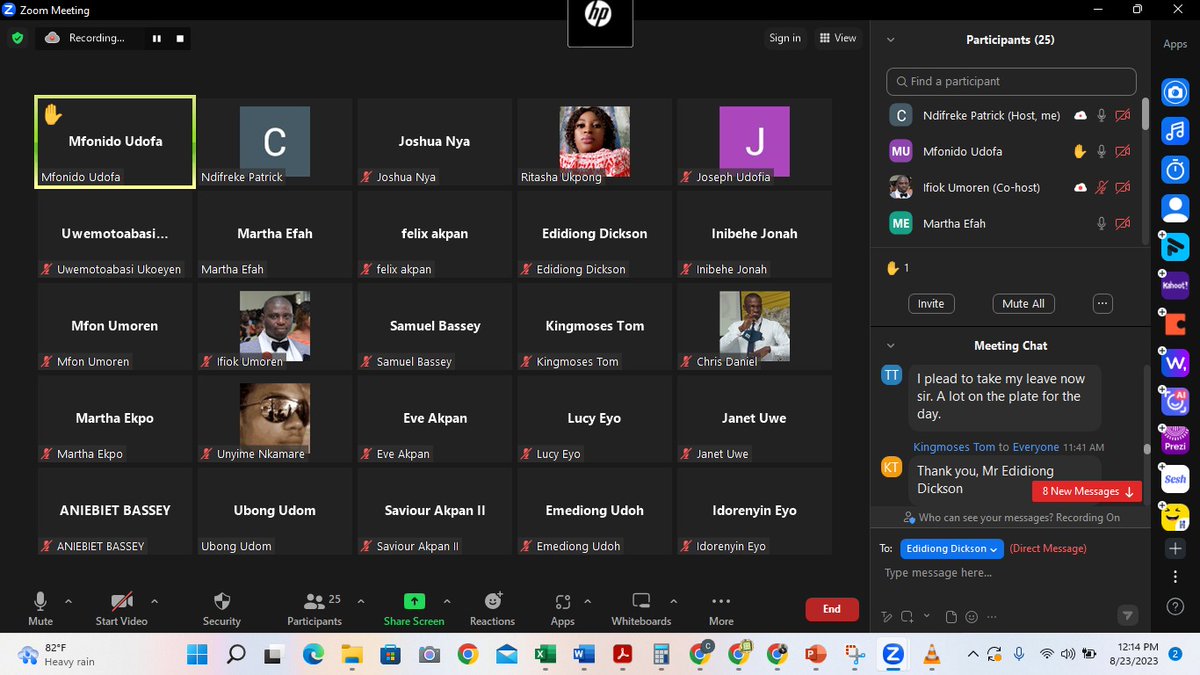Stop the meeting recording
Viewport: 1200px width, 675px height.
coord(180,38)
